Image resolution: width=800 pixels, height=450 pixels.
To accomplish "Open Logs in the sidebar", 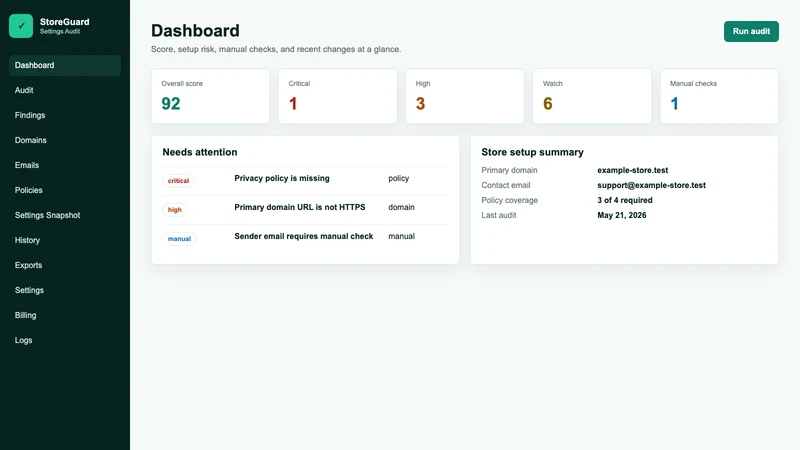I will pyautogui.click(x=65, y=340).
